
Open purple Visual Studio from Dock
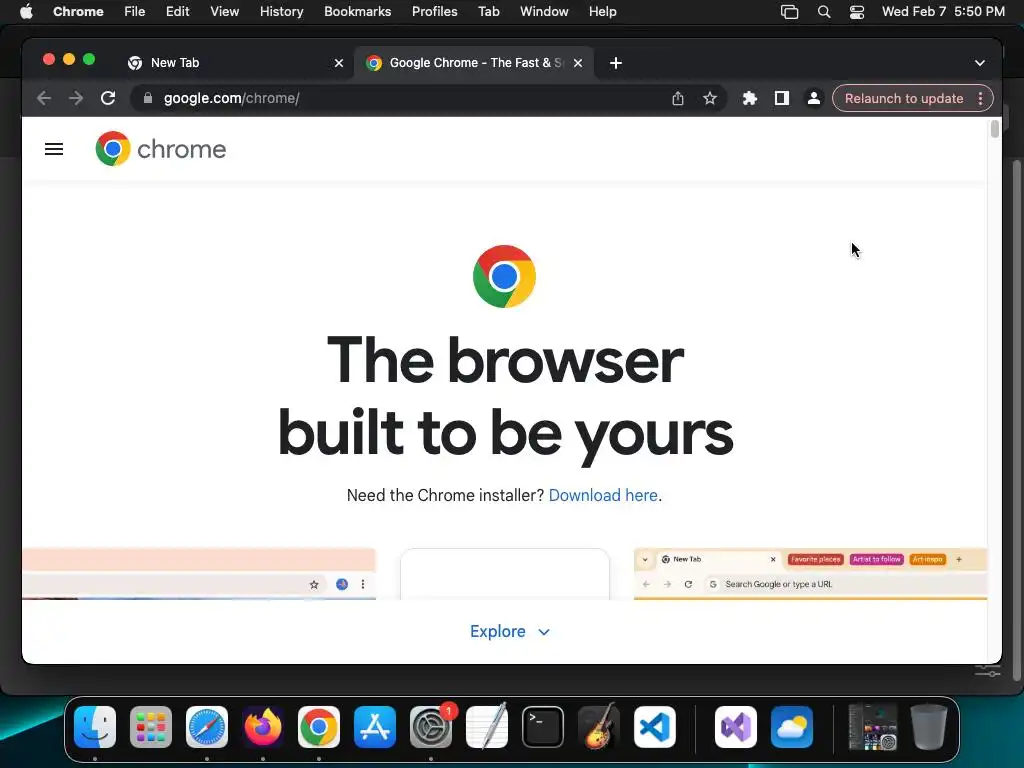(x=736, y=727)
